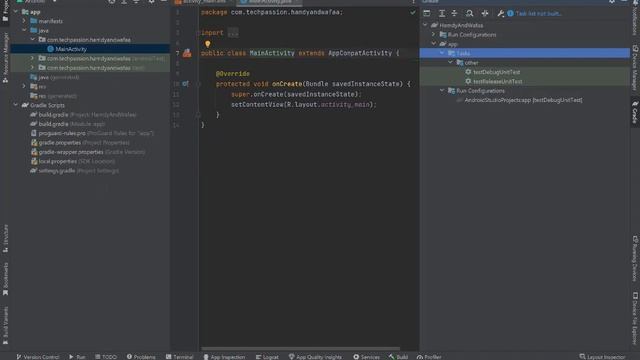Toggle the Gradle side tab on right edge
This screenshot has width=640, height=360.
point(635,112)
